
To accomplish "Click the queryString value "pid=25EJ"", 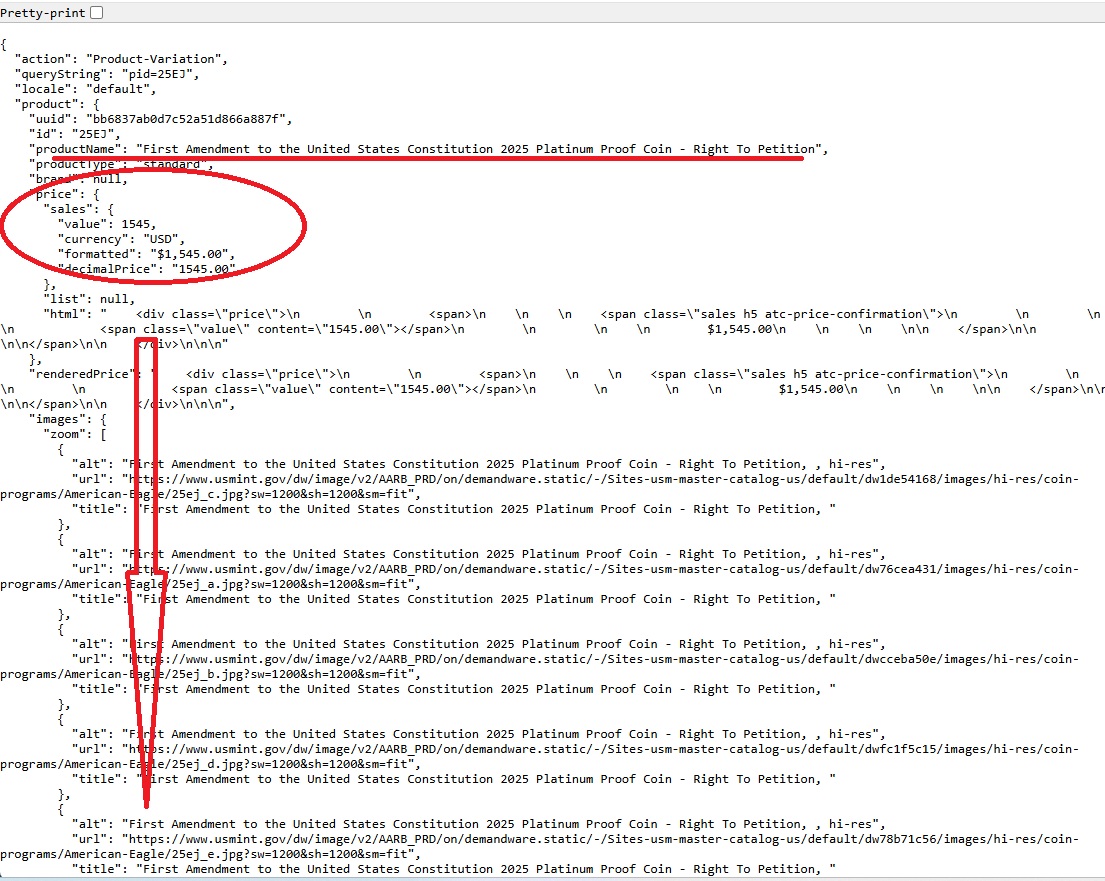I will tap(160, 74).
